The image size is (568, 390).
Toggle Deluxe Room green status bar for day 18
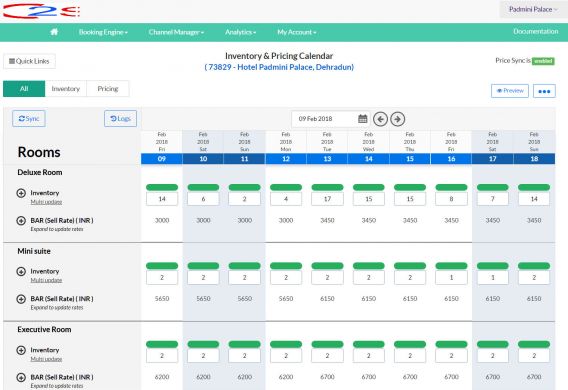pyautogui.click(x=534, y=187)
